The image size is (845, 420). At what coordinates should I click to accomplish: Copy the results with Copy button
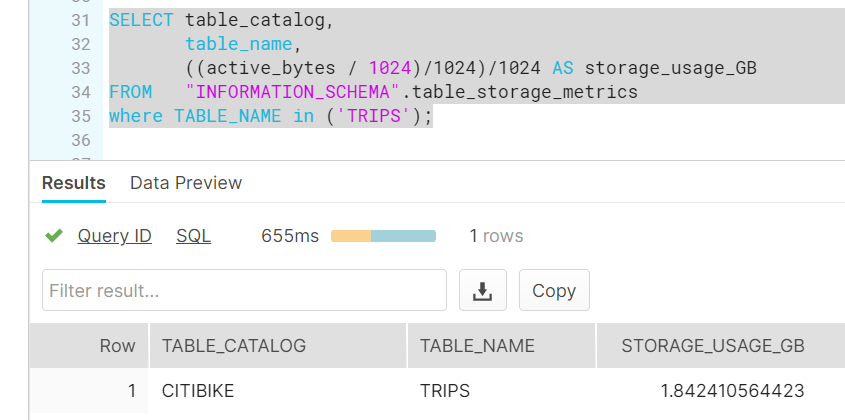pos(554,290)
